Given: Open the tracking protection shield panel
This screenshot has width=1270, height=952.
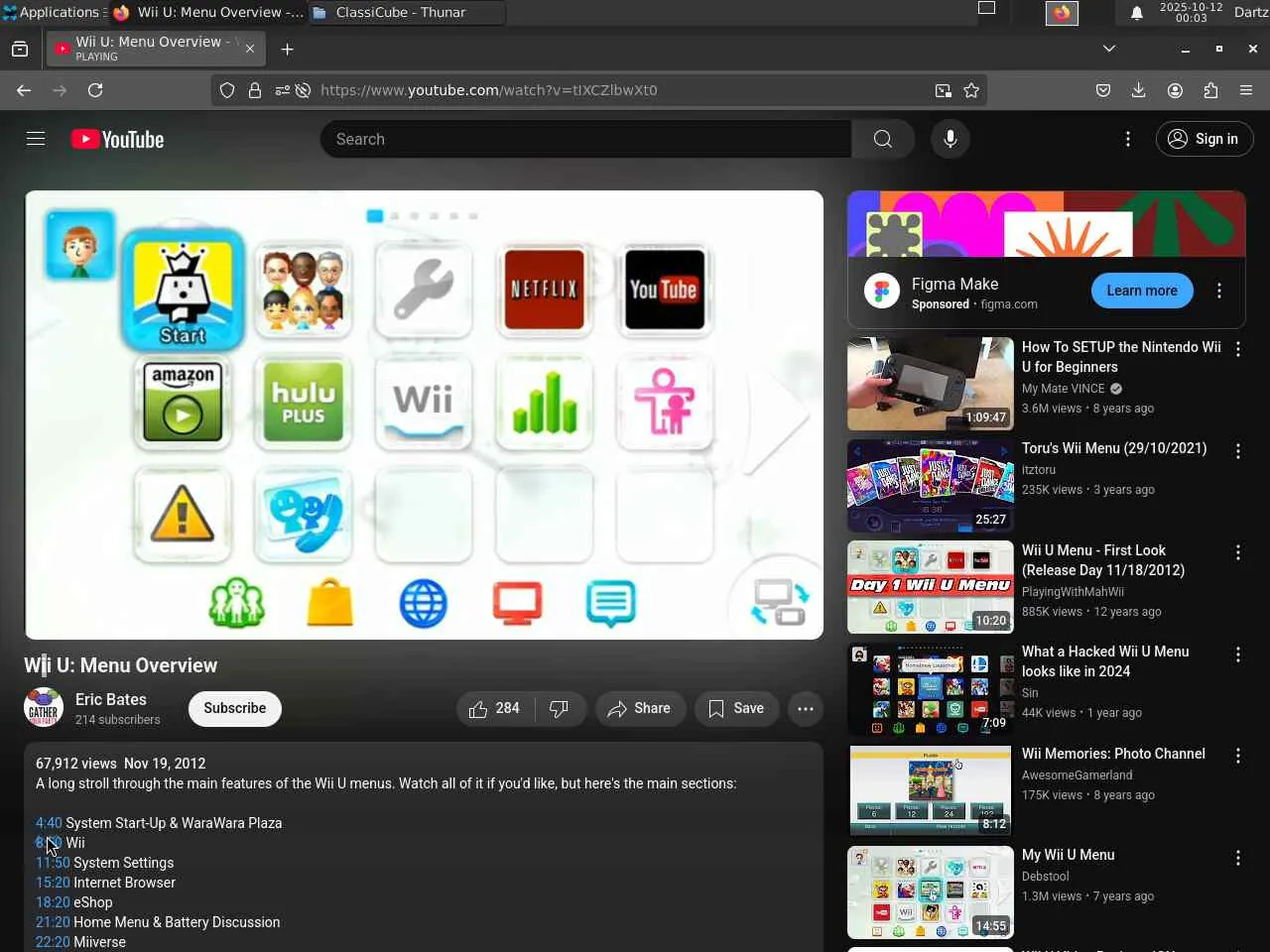Looking at the screenshot, I should point(227,90).
